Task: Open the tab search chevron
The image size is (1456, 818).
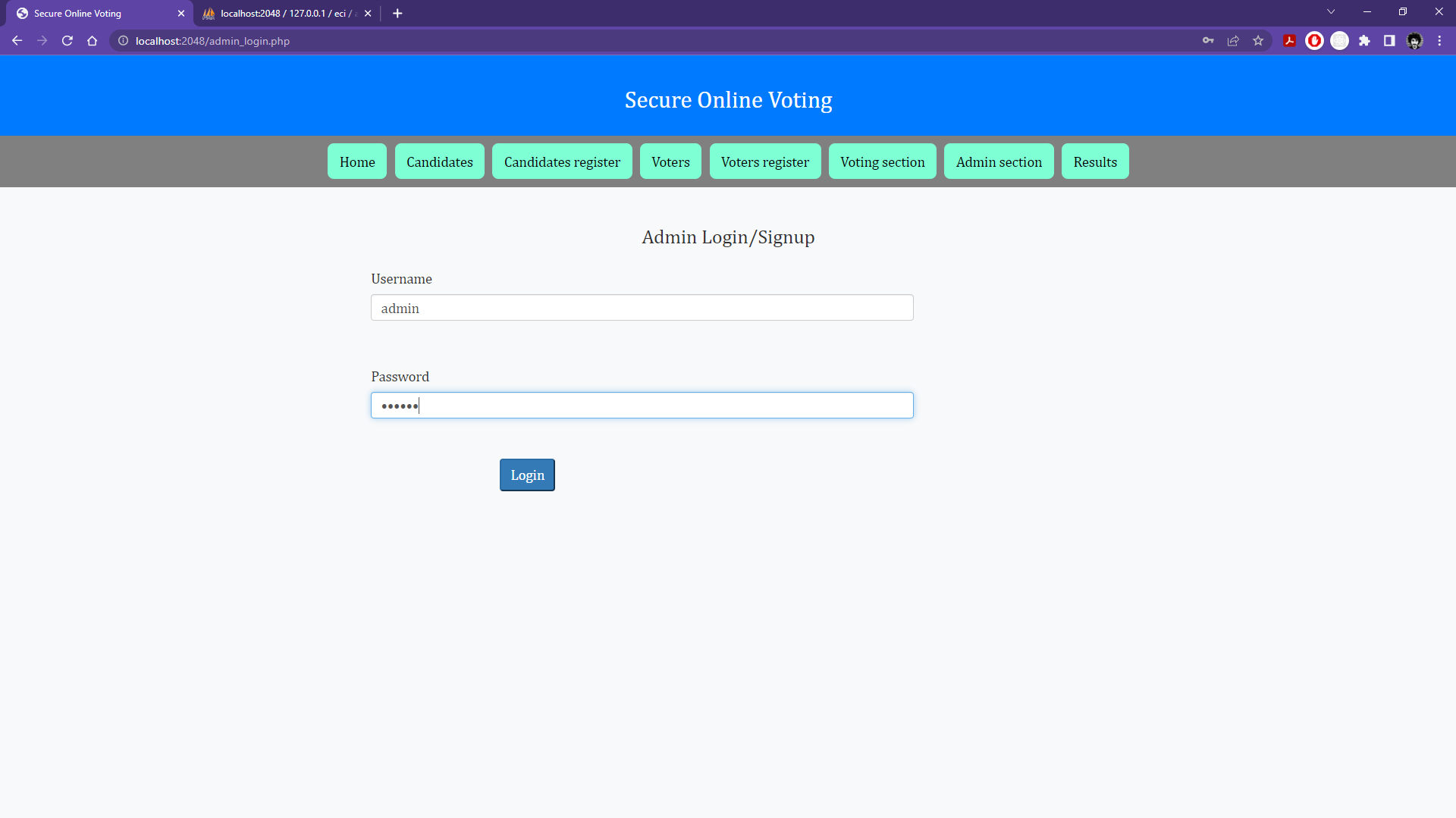Action: 1332,11
